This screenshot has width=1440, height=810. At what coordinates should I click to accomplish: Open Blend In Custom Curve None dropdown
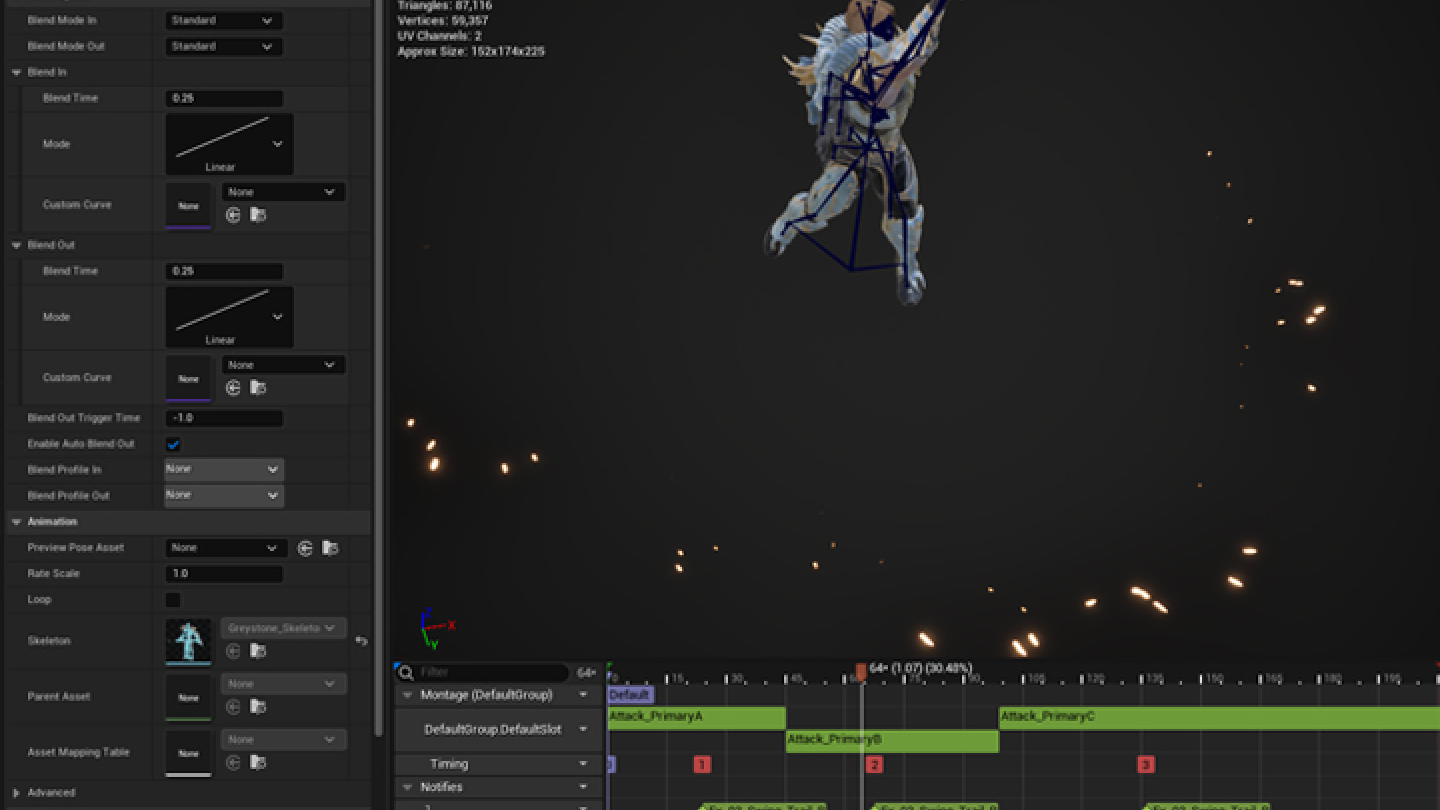point(283,192)
